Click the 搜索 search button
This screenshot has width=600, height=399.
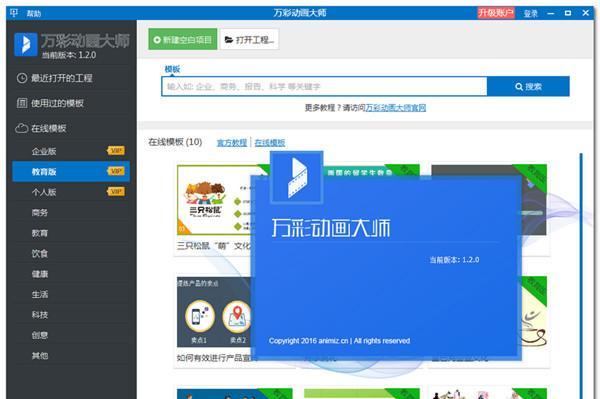point(528,86)
